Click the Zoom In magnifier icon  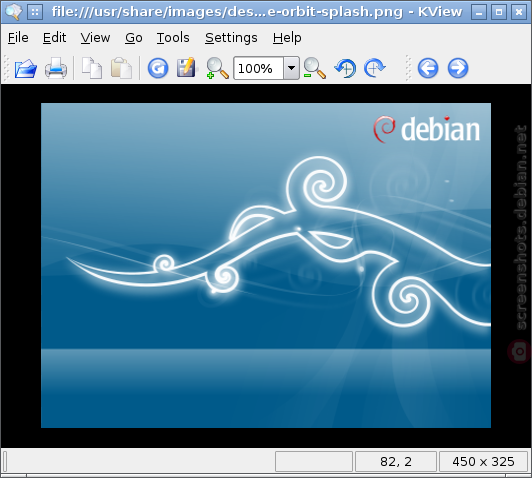[217, 68]
